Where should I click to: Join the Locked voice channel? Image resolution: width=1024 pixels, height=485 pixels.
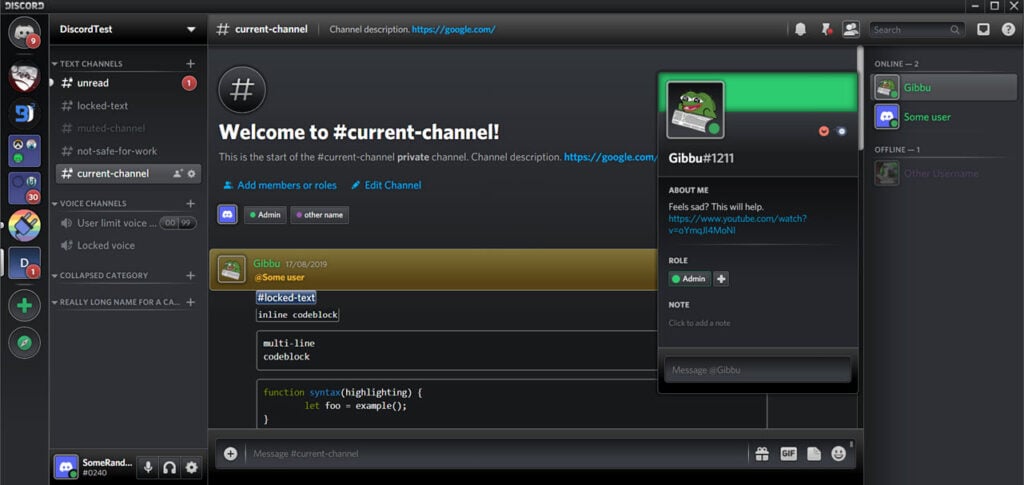[128, 245]
